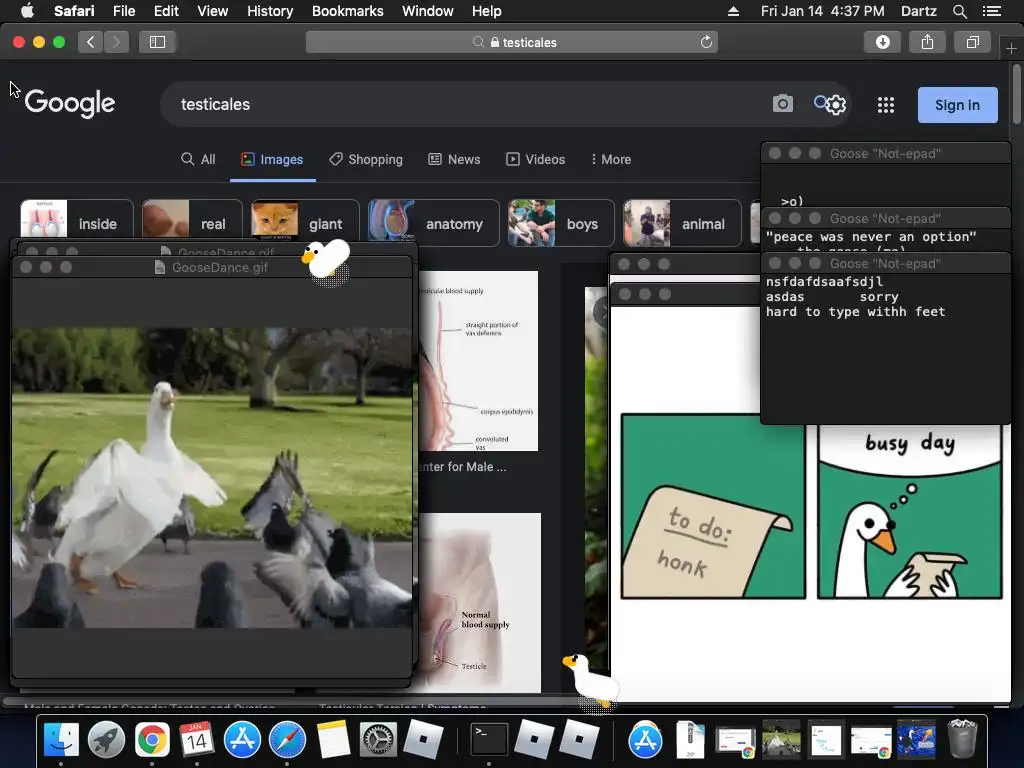Viewport: 1024px width, 768px height.
Task: Go back with the Safari back arrow
Action: click(90, 42)
